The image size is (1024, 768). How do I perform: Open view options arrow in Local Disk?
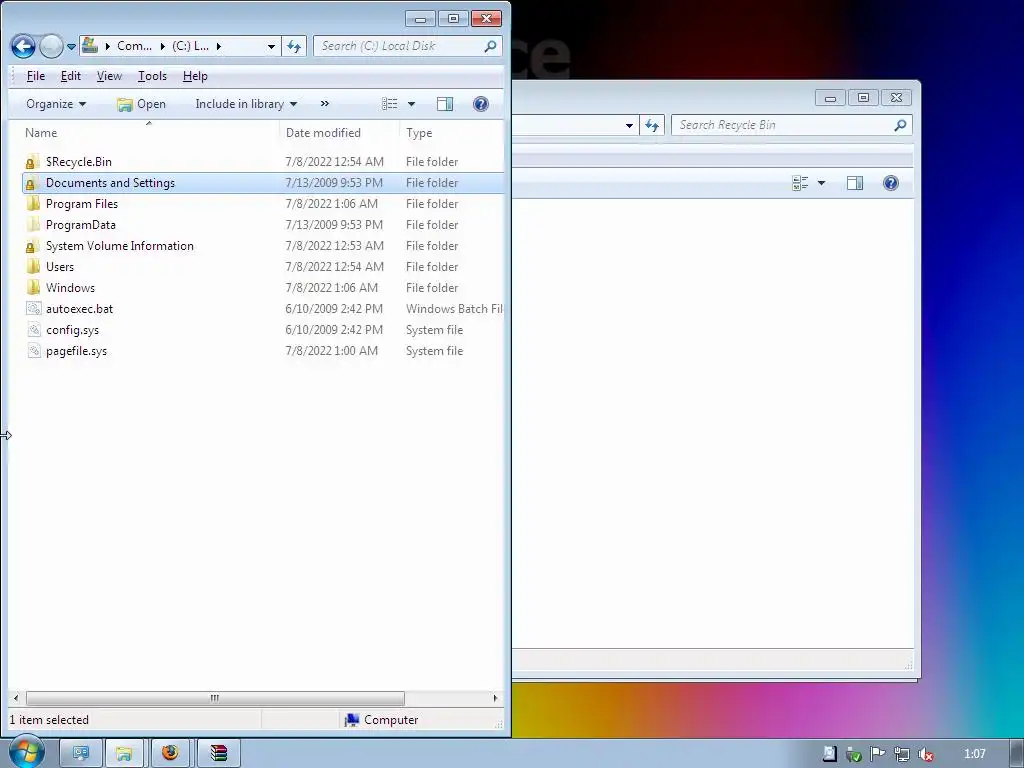click(x=411, y=104)
